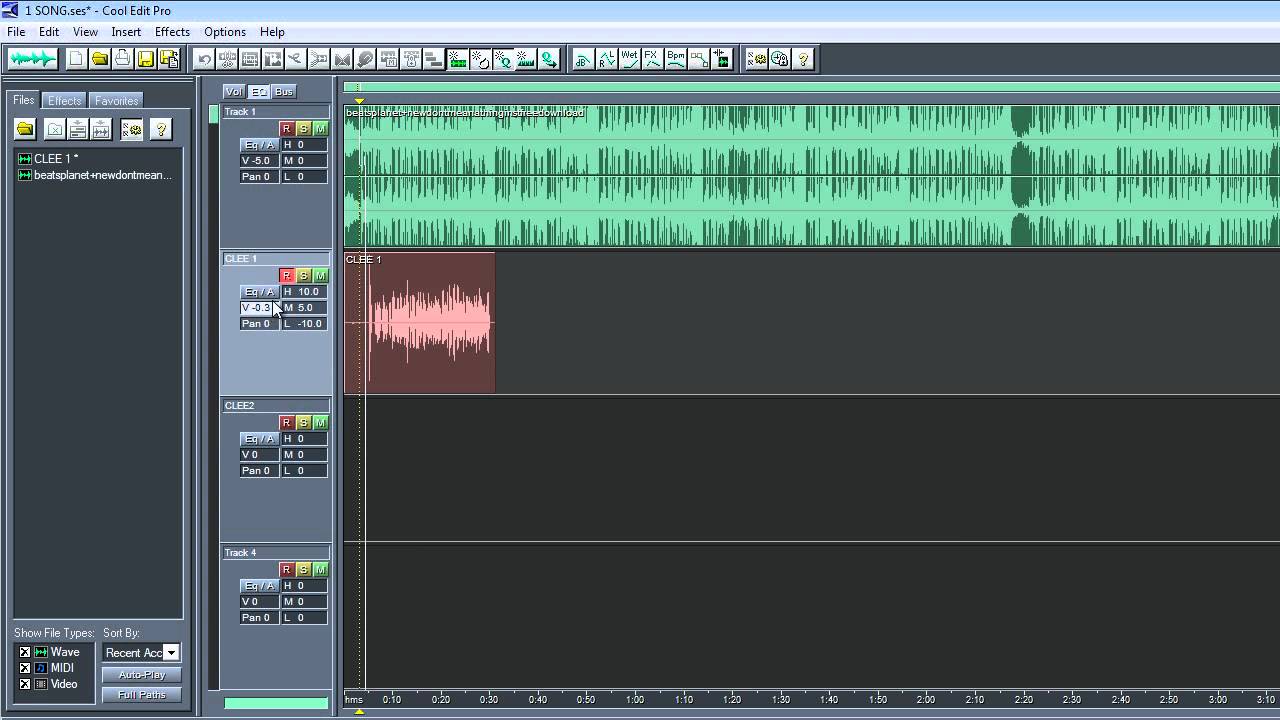Select the Vol track controls tab
The image size is (1280, 720).
pos(234,92)
